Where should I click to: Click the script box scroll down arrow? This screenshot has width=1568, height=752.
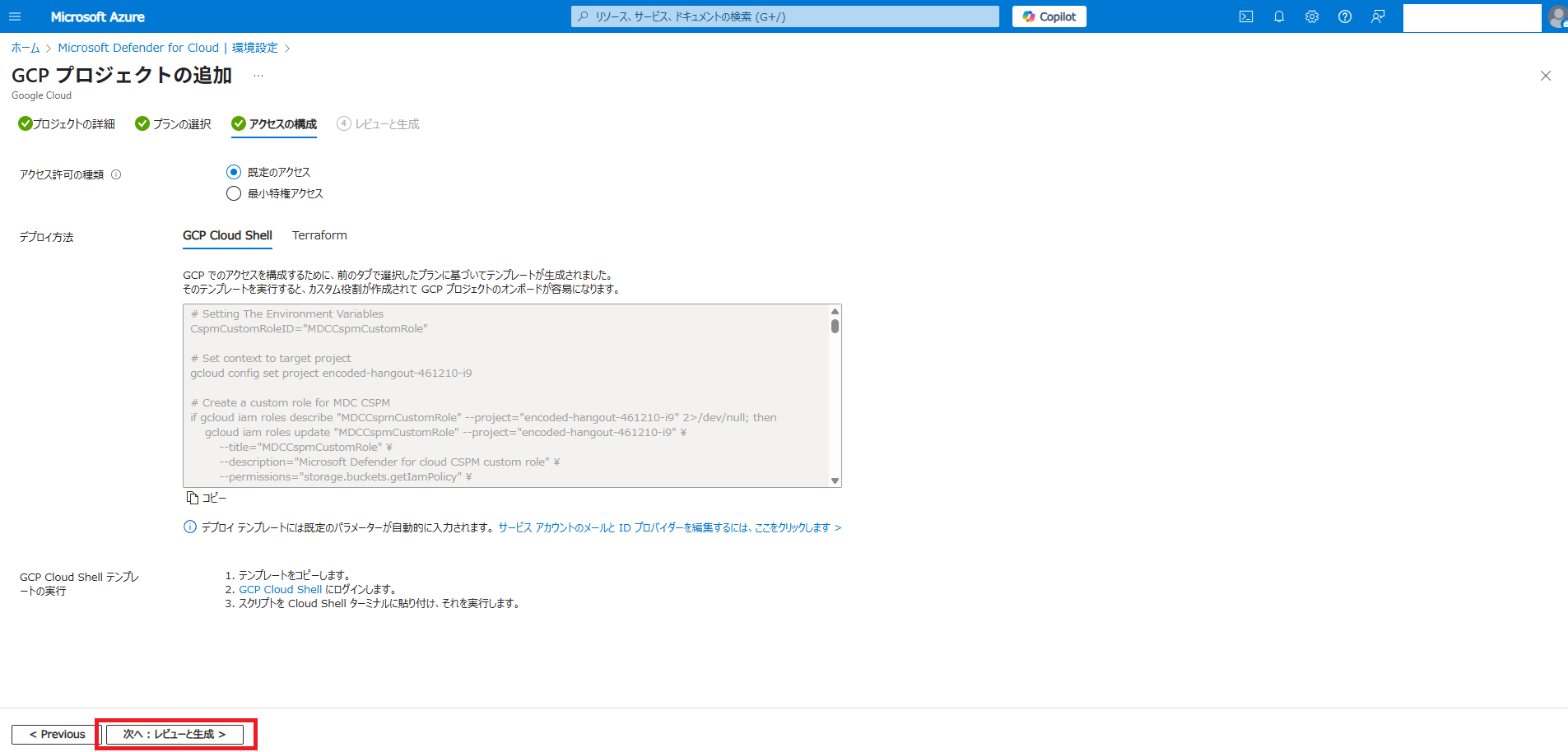835,480
